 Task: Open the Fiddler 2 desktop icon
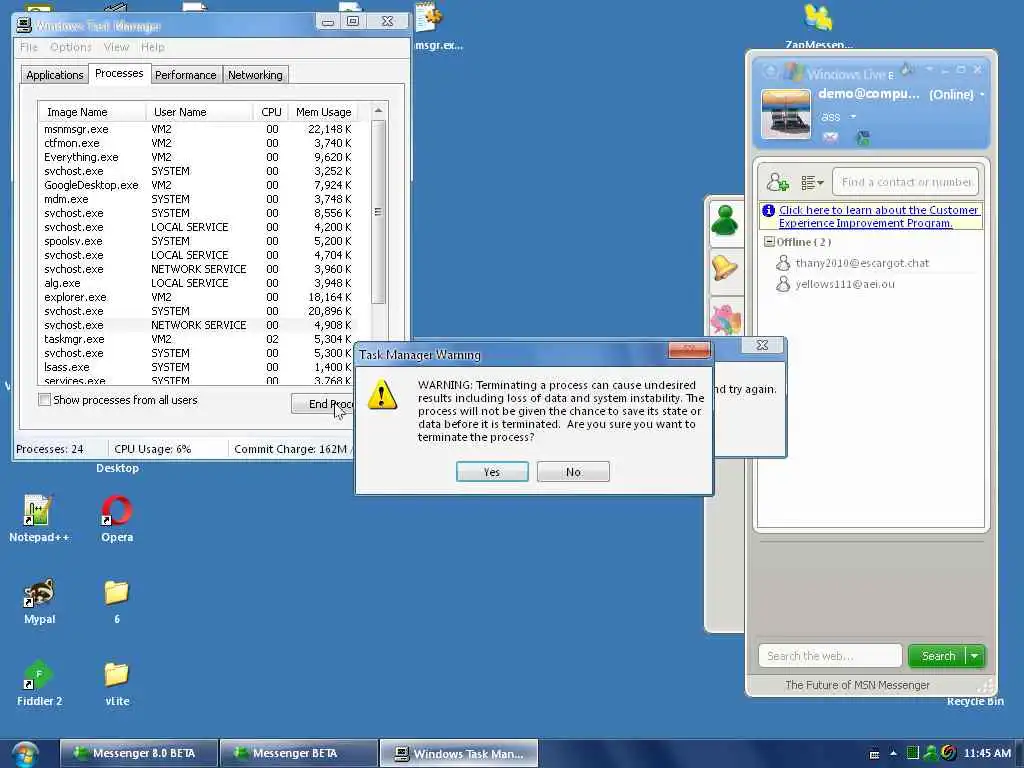(x=39, y=682)
